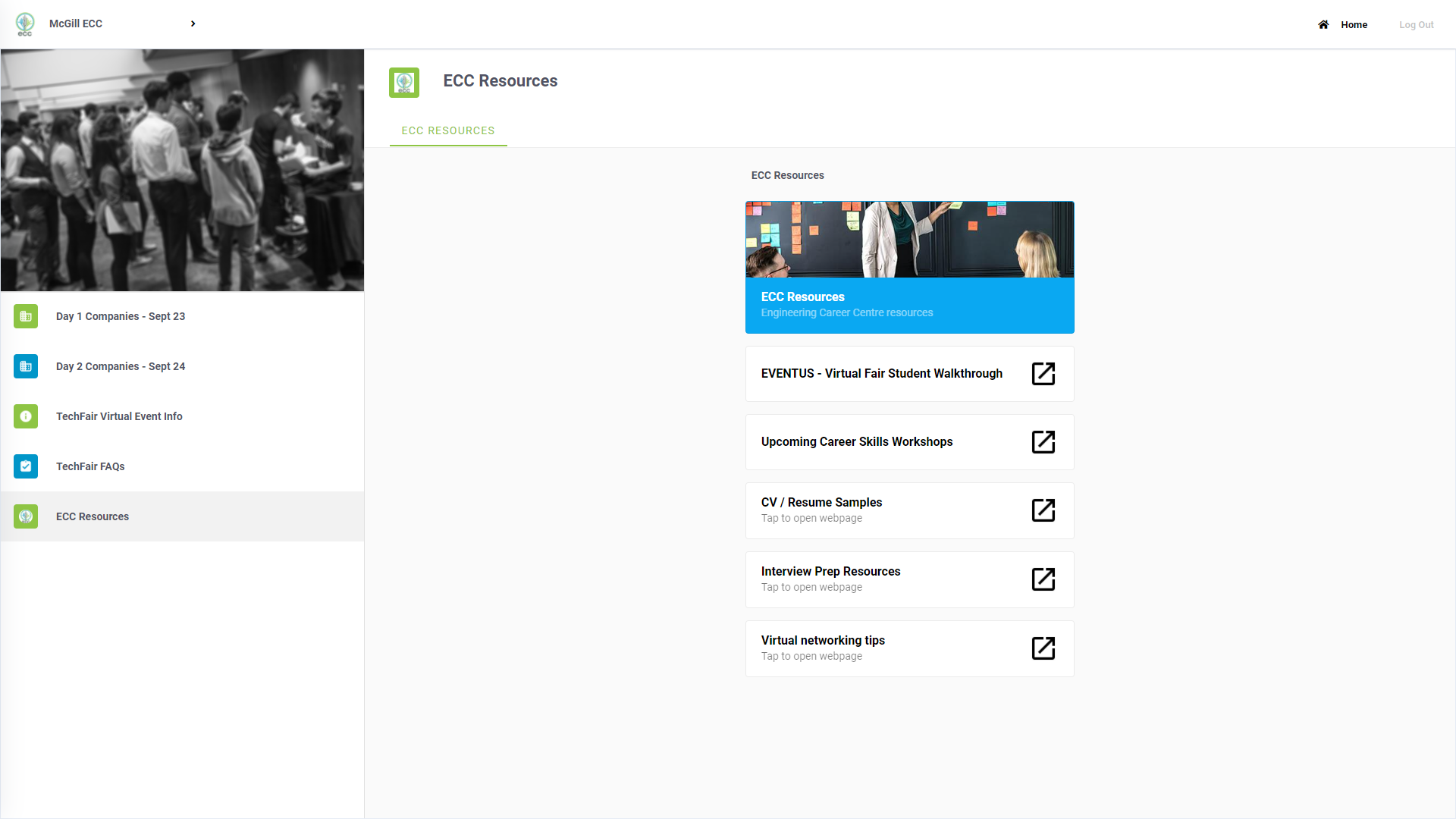Click the Day 1 Companies calendar icon
The height and width of the screenshot is (819, 1456).
pos(25,315)
